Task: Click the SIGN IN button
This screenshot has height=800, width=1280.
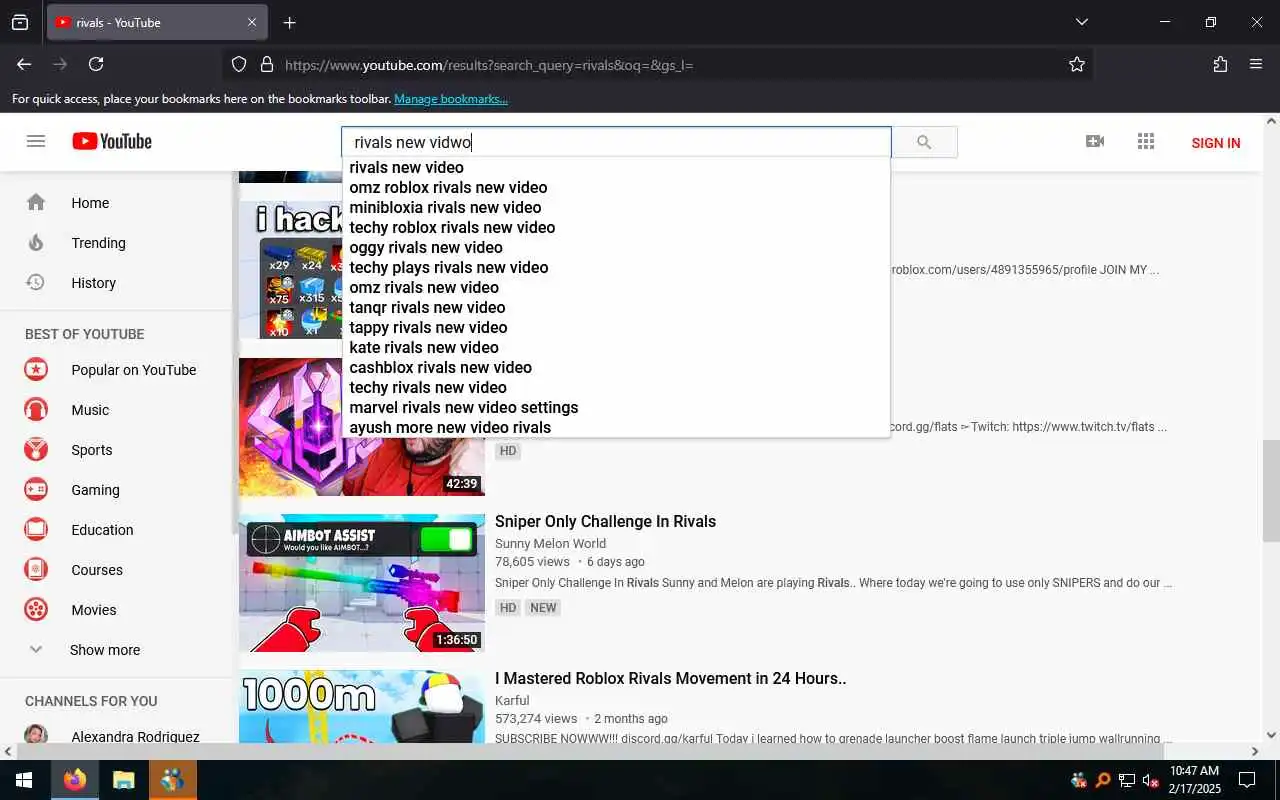Action: [1215, 143]
